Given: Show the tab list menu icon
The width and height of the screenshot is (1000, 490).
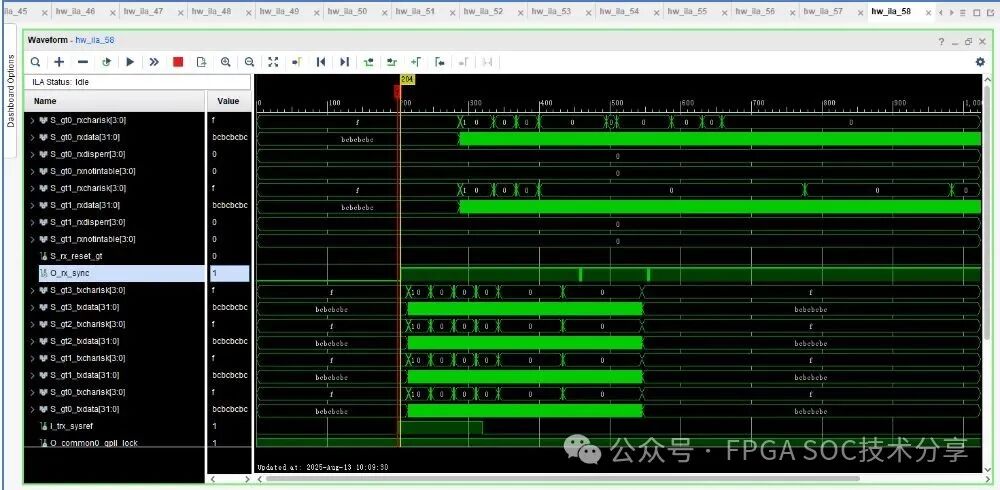Looking at the screenshot, I should click(963, 12).
